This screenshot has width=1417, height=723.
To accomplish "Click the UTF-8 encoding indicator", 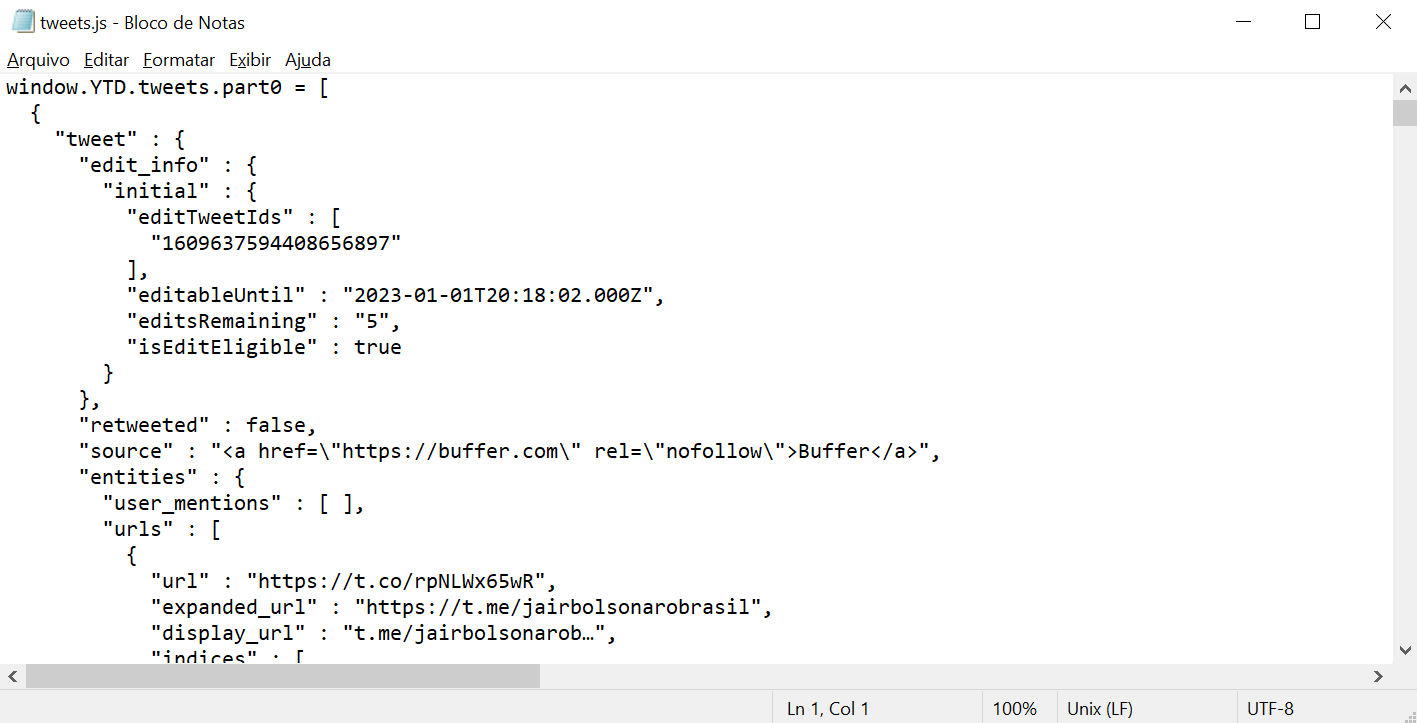I will tap(1270, 708).
